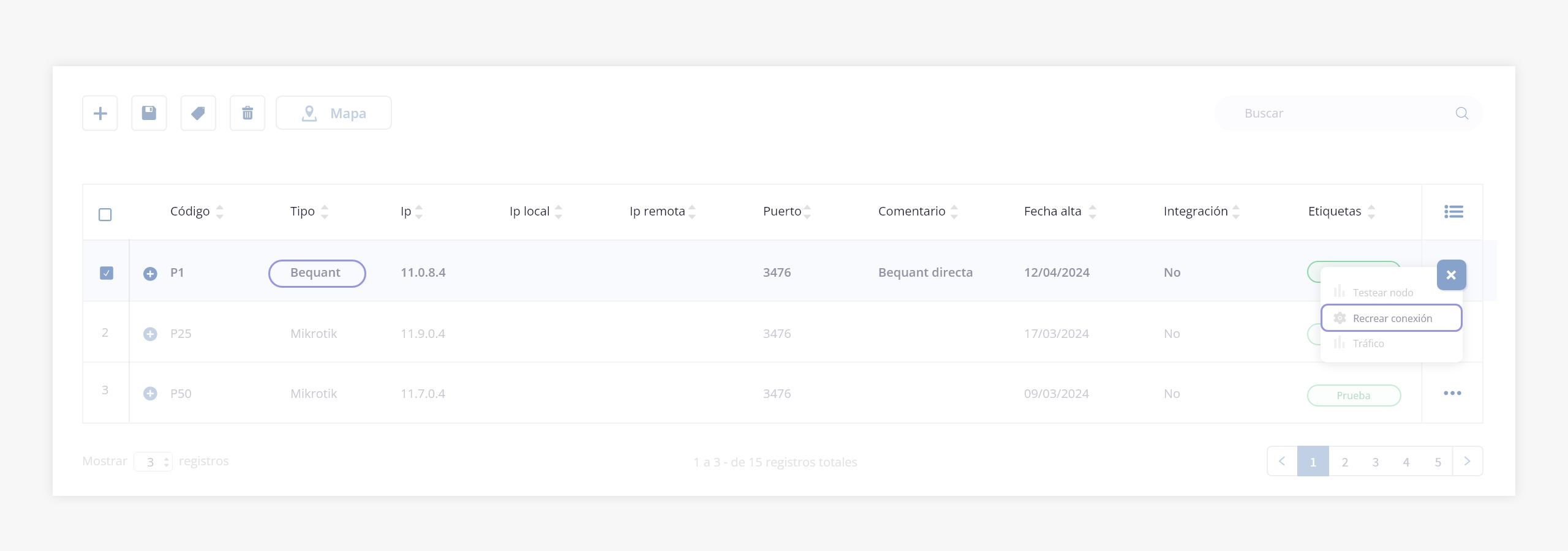Click the Buscar search field
This screenshot has width=1568, height=551.
coord(1341,113)
